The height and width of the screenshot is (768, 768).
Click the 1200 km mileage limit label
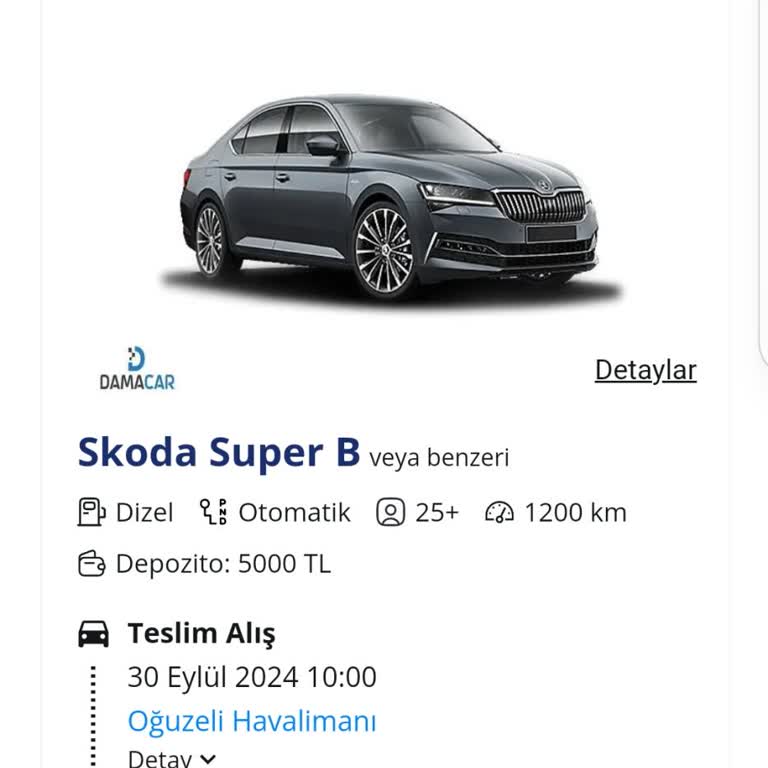[575, 513]
